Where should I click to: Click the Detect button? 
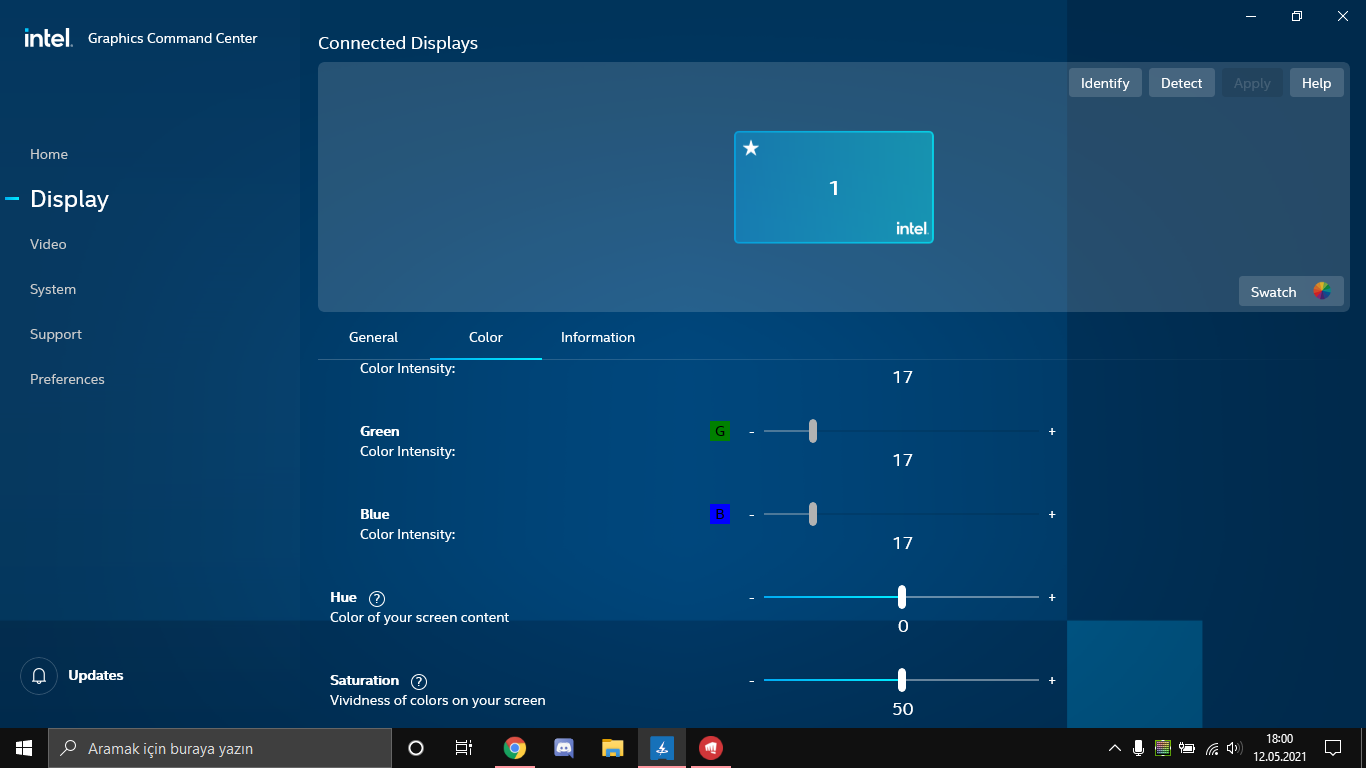coord(1182,83)
